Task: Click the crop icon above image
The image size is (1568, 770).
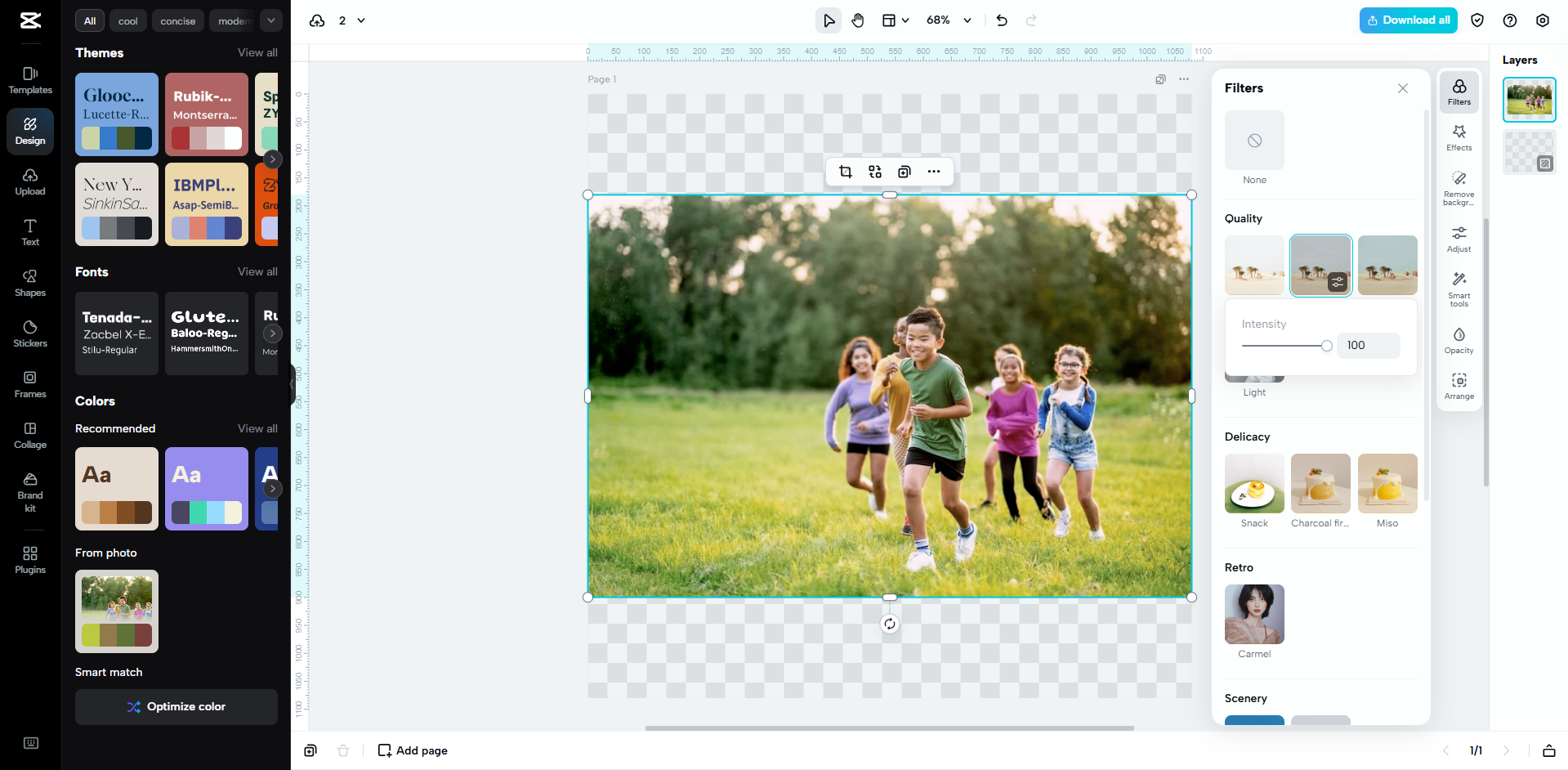Action: coord(846,172)
